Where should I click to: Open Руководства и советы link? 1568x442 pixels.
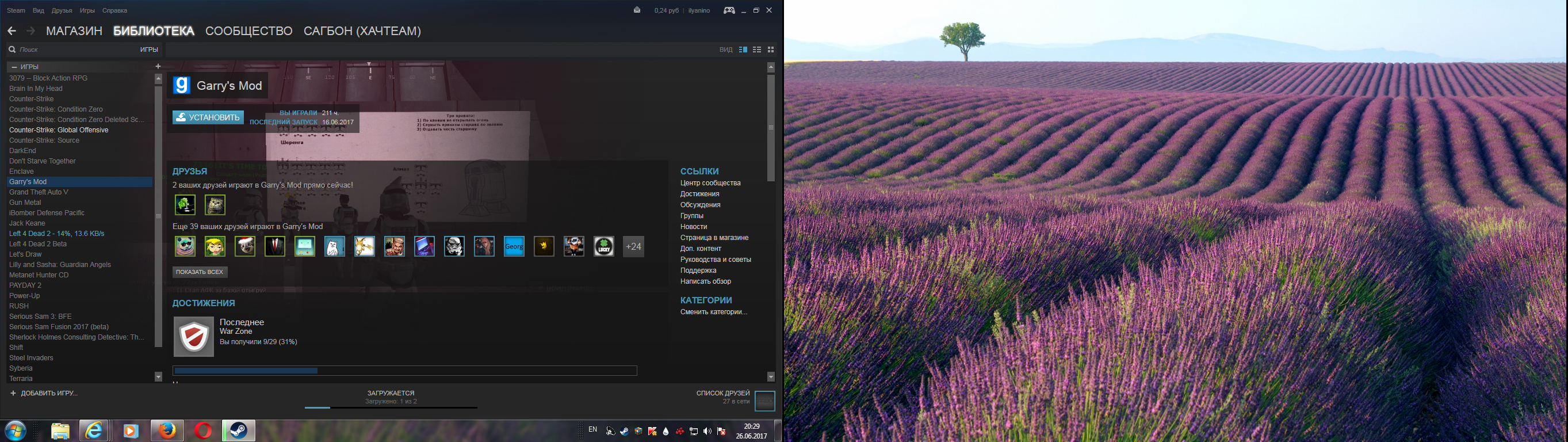716,260
